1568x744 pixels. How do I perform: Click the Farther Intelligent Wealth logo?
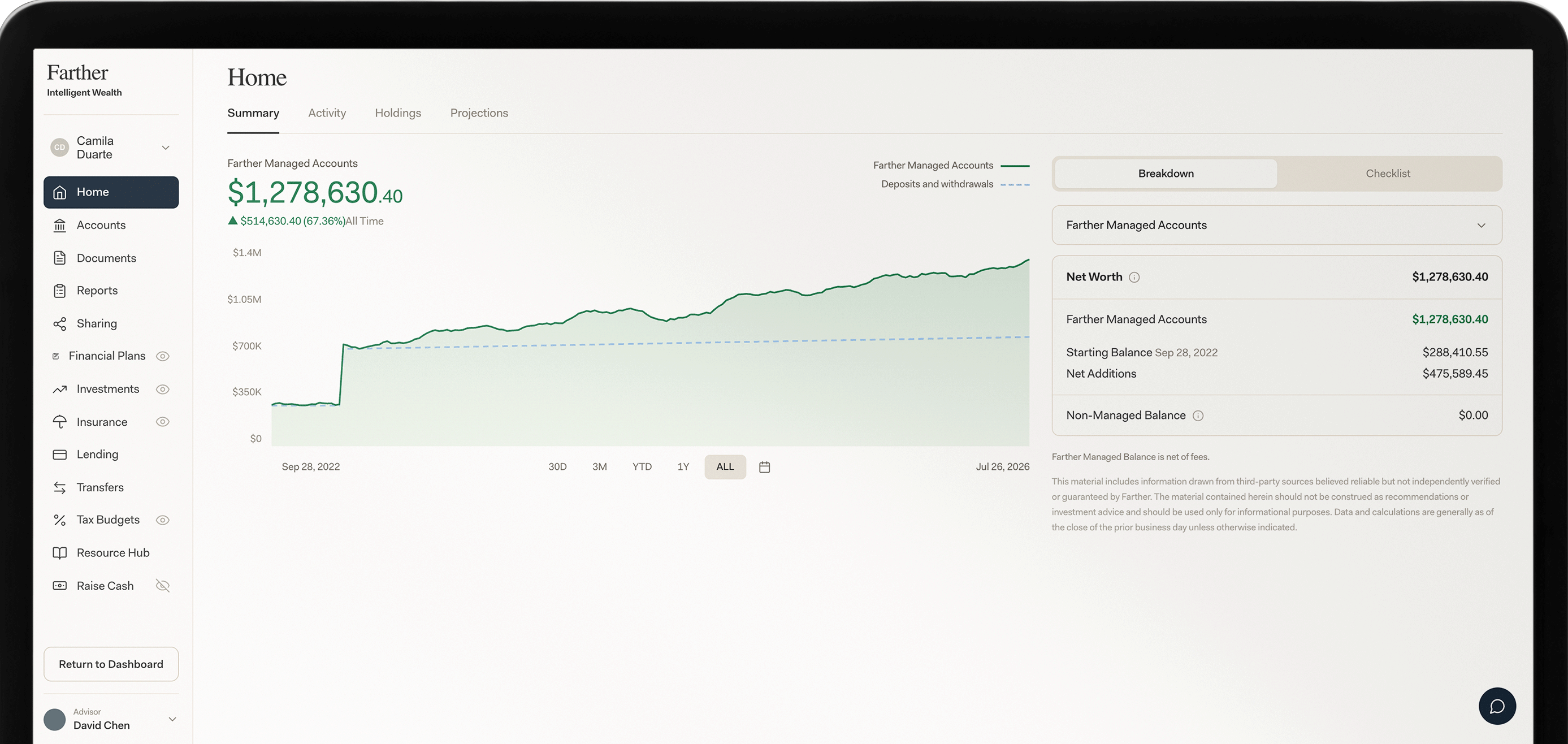85,80
